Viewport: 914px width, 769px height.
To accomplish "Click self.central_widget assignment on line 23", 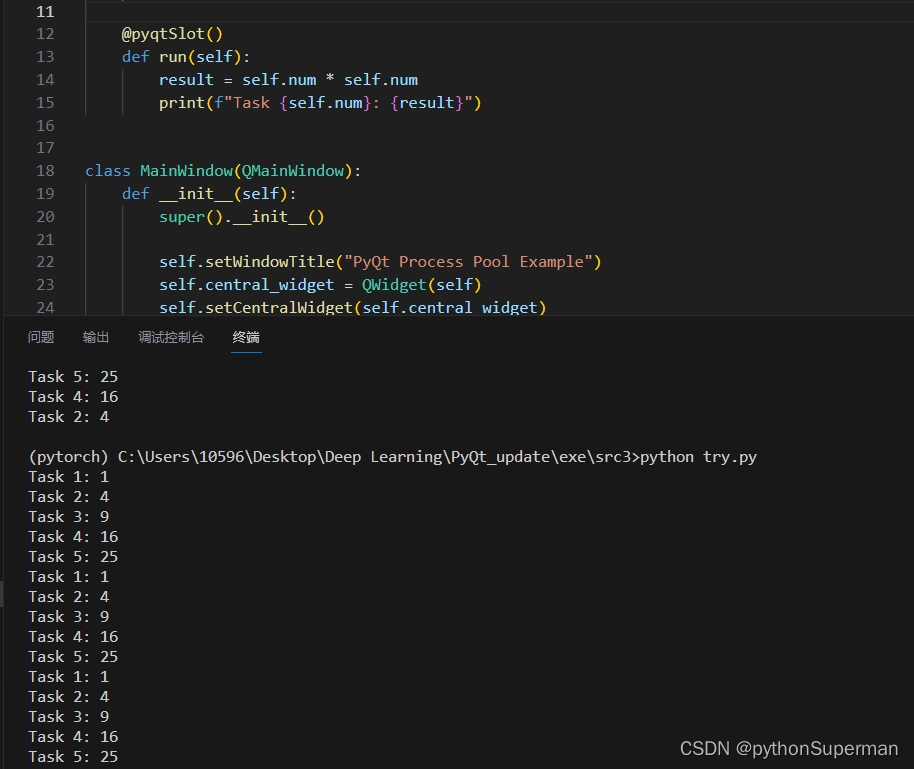I will (x=247, y=285).
